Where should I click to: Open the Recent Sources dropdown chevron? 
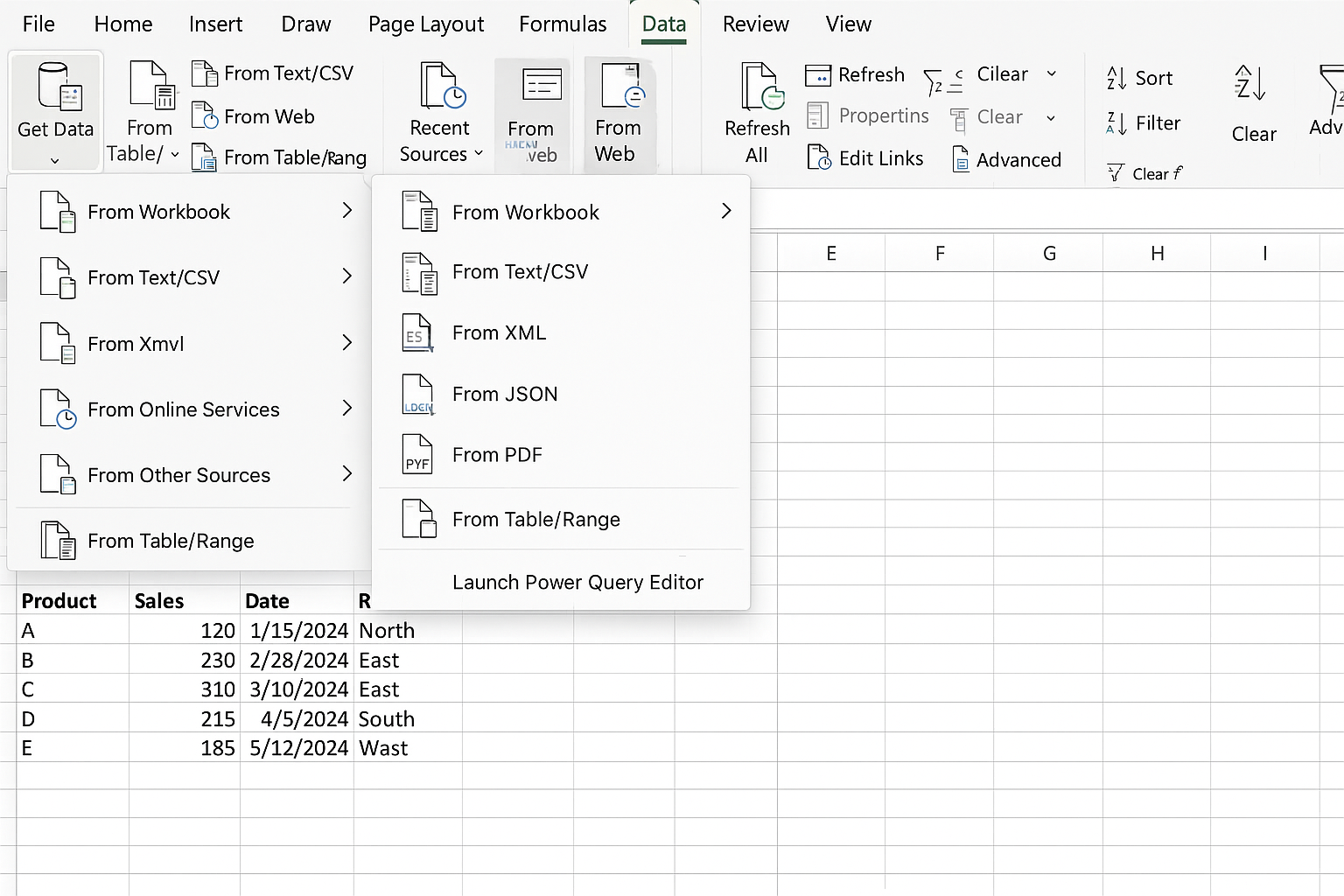pos(479,154)
